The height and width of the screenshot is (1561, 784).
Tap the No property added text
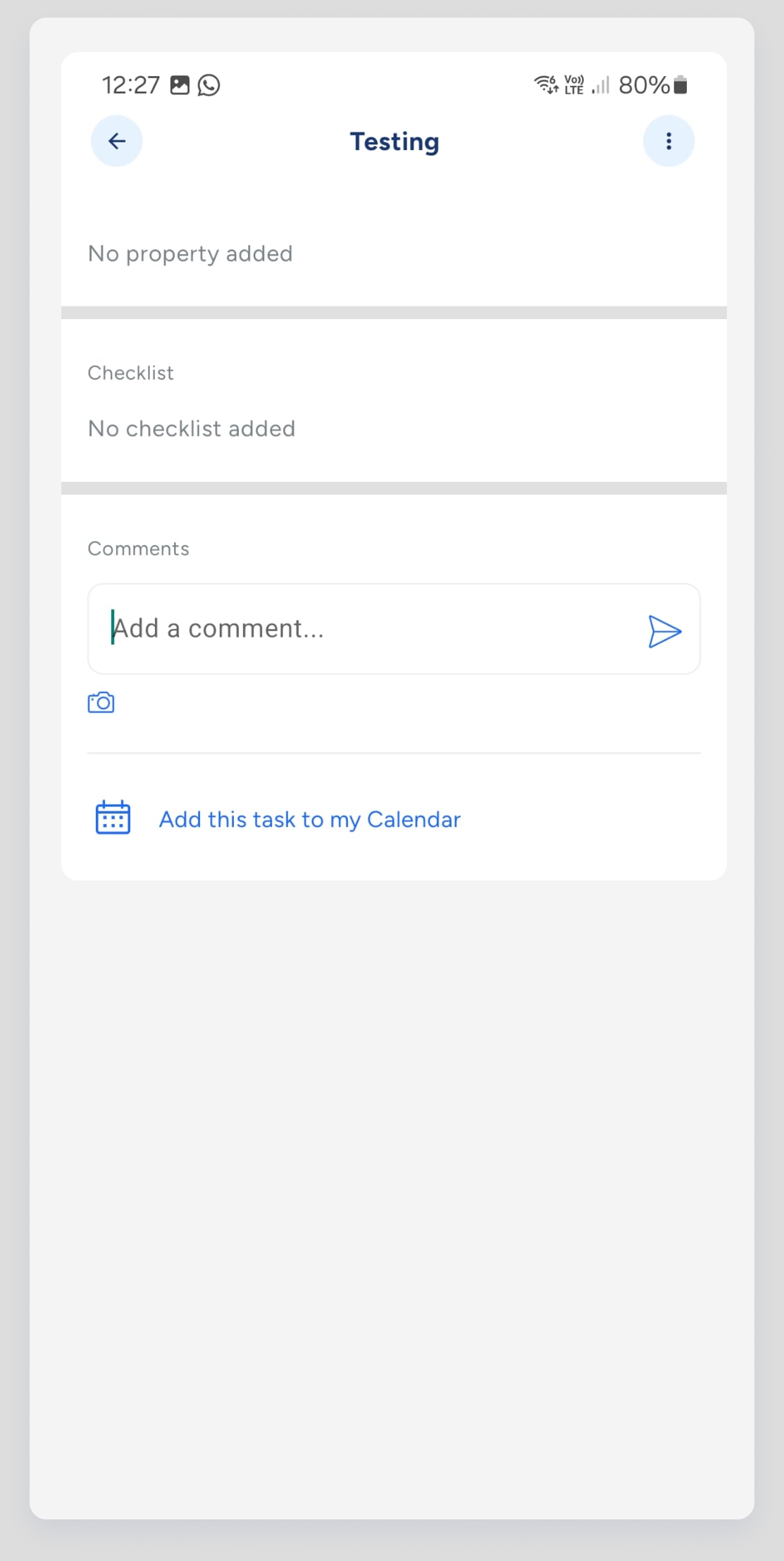190,254
